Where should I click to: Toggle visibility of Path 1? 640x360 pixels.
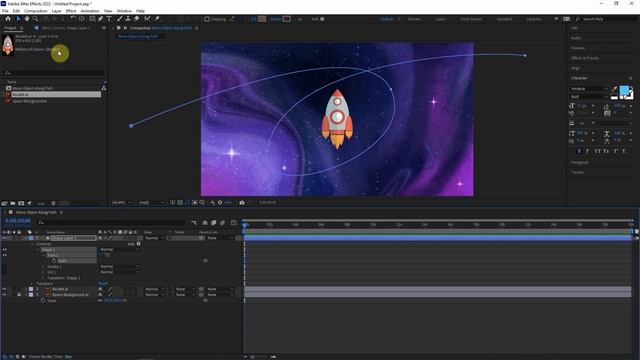4,255
